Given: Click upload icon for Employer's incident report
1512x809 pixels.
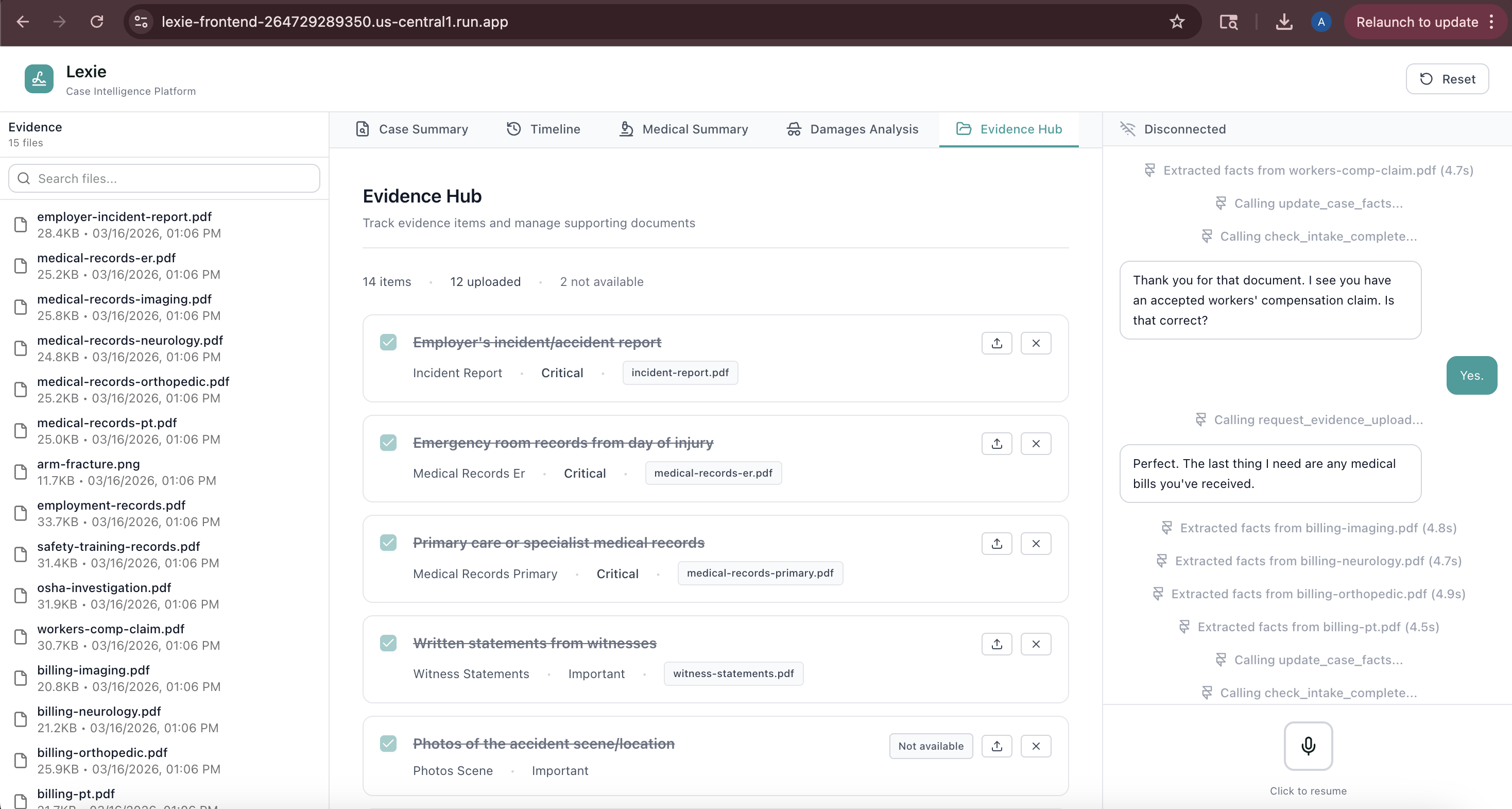Looking at the screenshot, I should click(996, 343).
